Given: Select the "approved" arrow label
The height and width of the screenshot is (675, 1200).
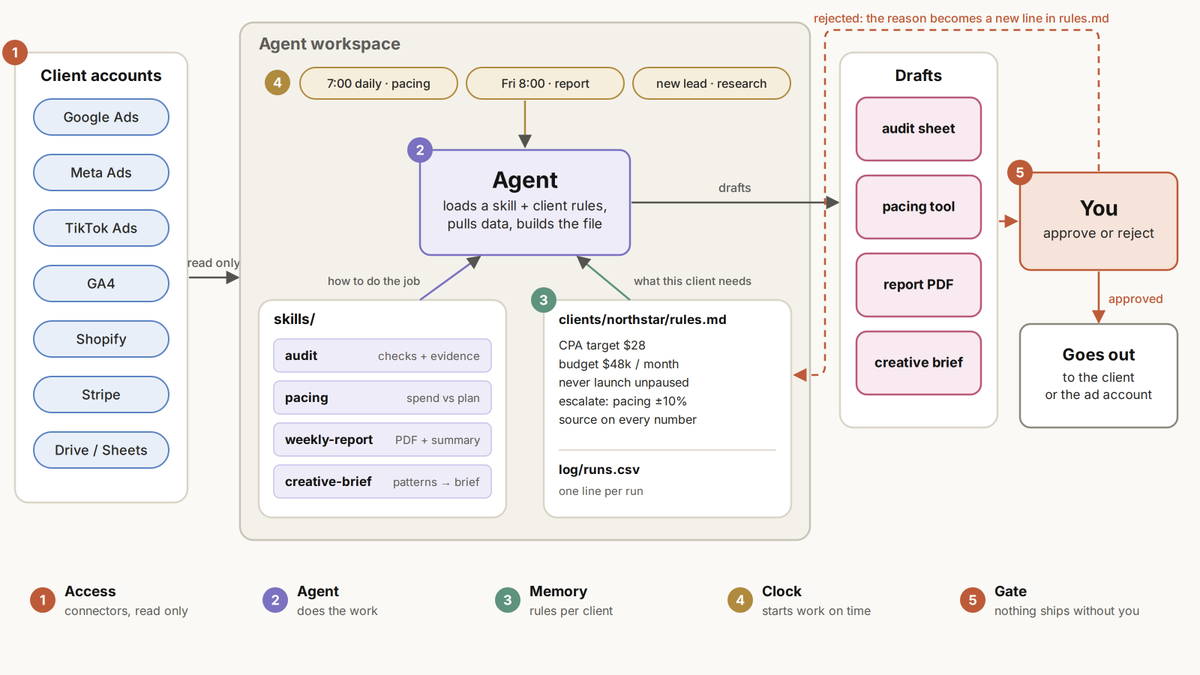Looking at the screenshot, I should (x=1136, y=298).
